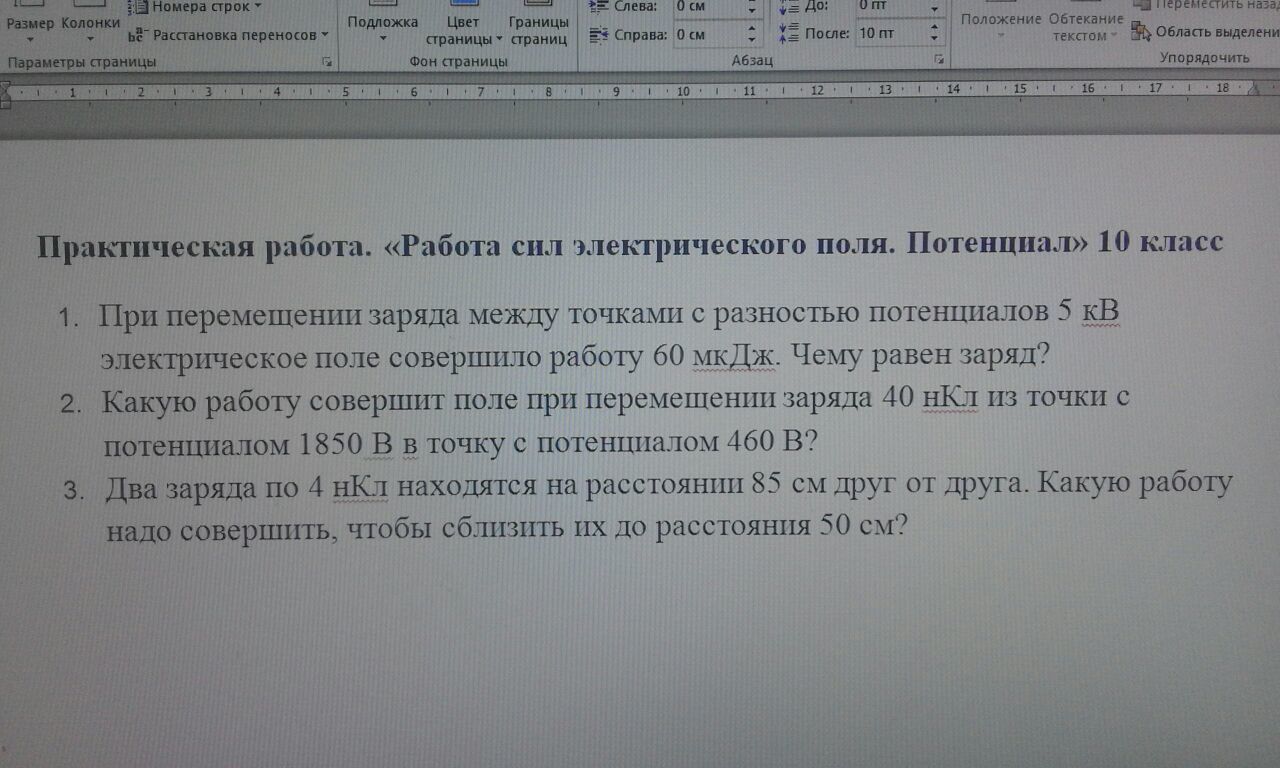
Task: Decrease the Справа right indent value
Action: [x=750, y=40]
